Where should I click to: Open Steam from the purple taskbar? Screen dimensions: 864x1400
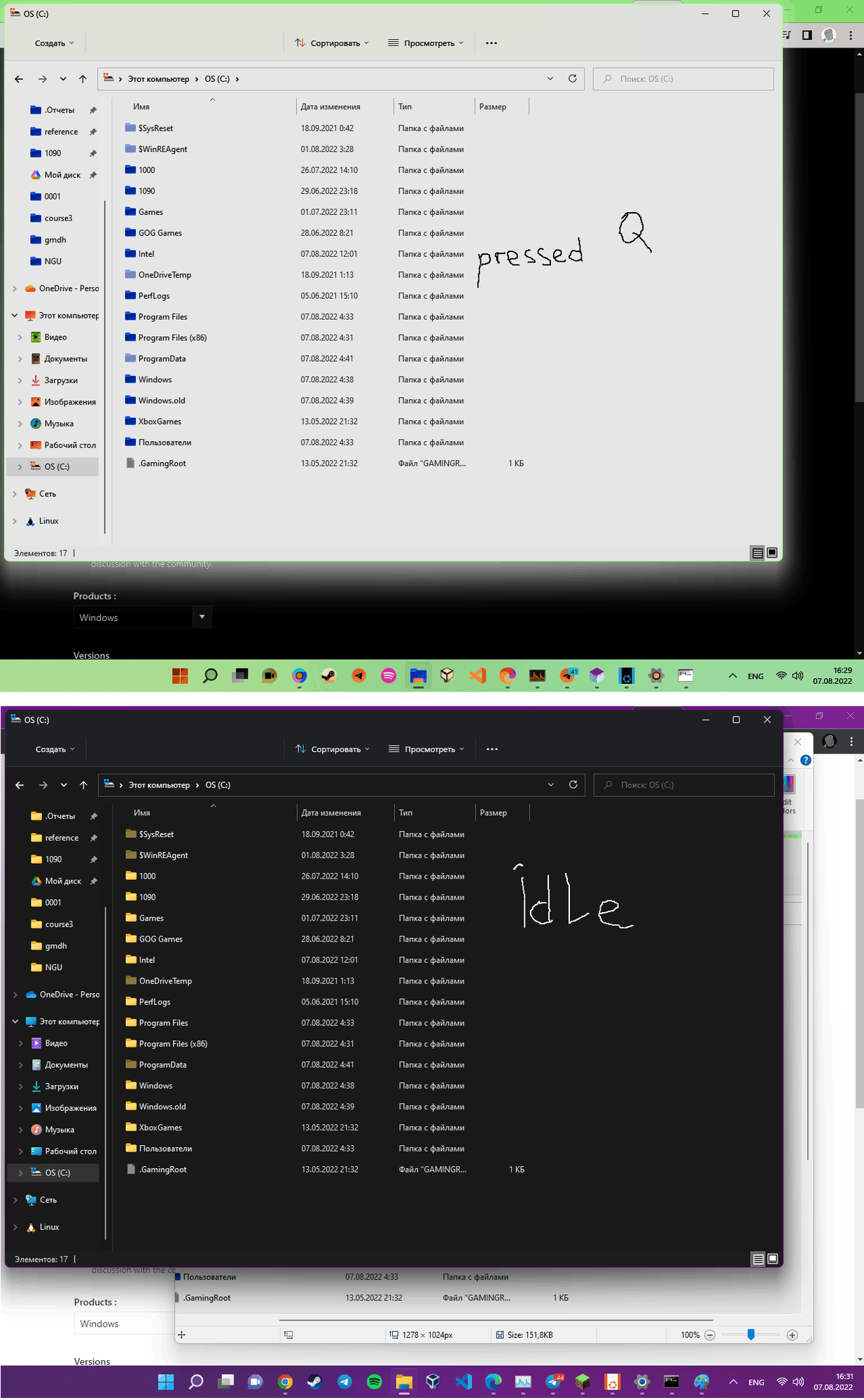point(314,1382)
